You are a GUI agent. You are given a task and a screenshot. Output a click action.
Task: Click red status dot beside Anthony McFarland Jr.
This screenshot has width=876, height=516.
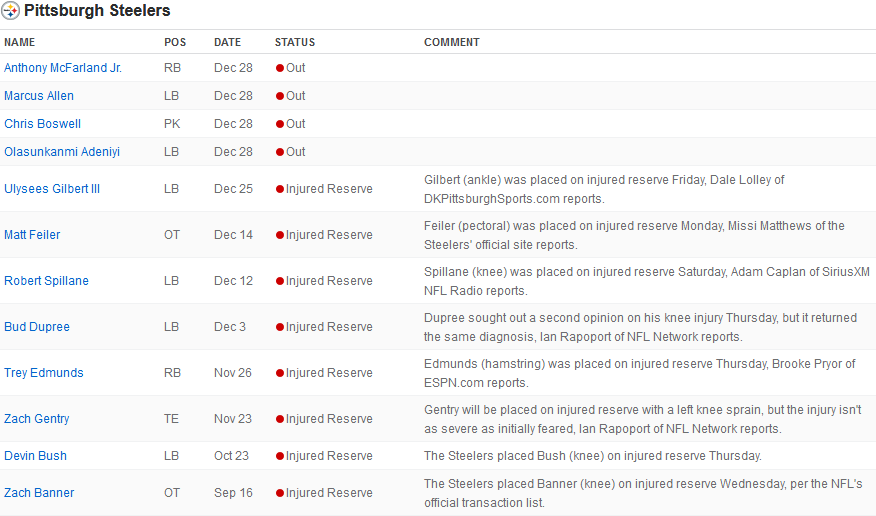pyautogui.click(x=280, y=68)
